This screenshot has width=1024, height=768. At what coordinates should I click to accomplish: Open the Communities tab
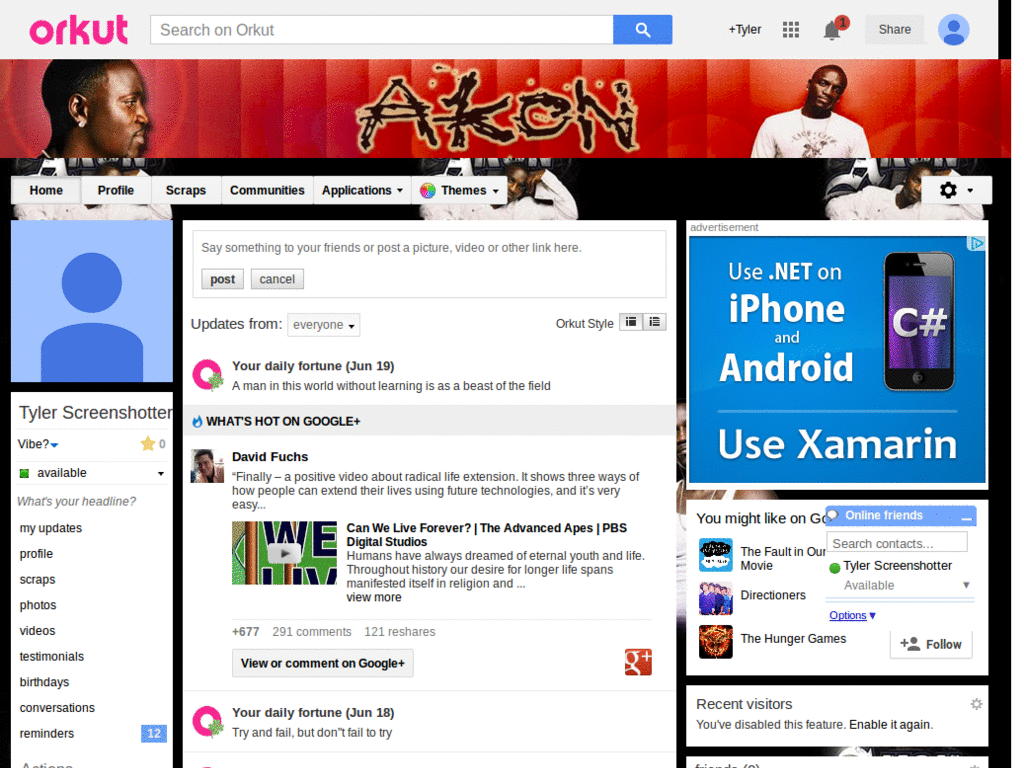pyautogui.click(x=267, y=190)
